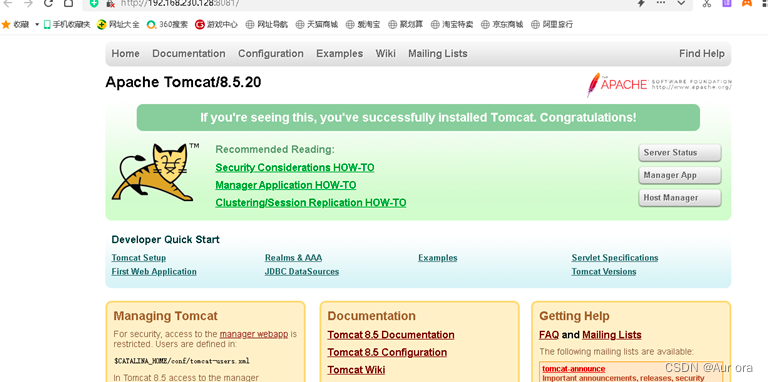This screenshot has width=768, height=382.
Task: Open the Tomcat 8.5 Configuration link
Action: point(387,353)
